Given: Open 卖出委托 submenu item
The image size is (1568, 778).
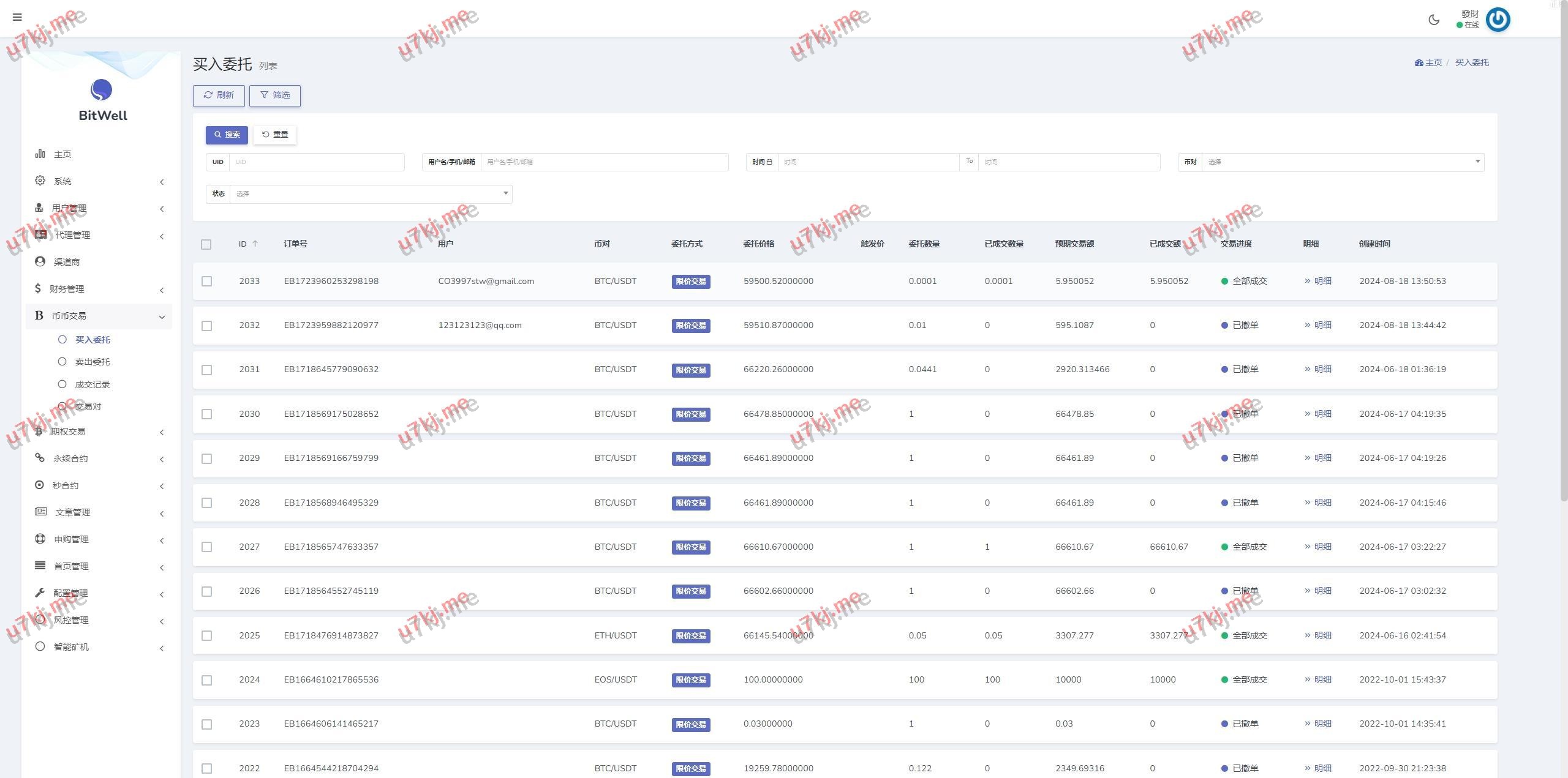Looking at the screenshot, I should coord(92,362).
